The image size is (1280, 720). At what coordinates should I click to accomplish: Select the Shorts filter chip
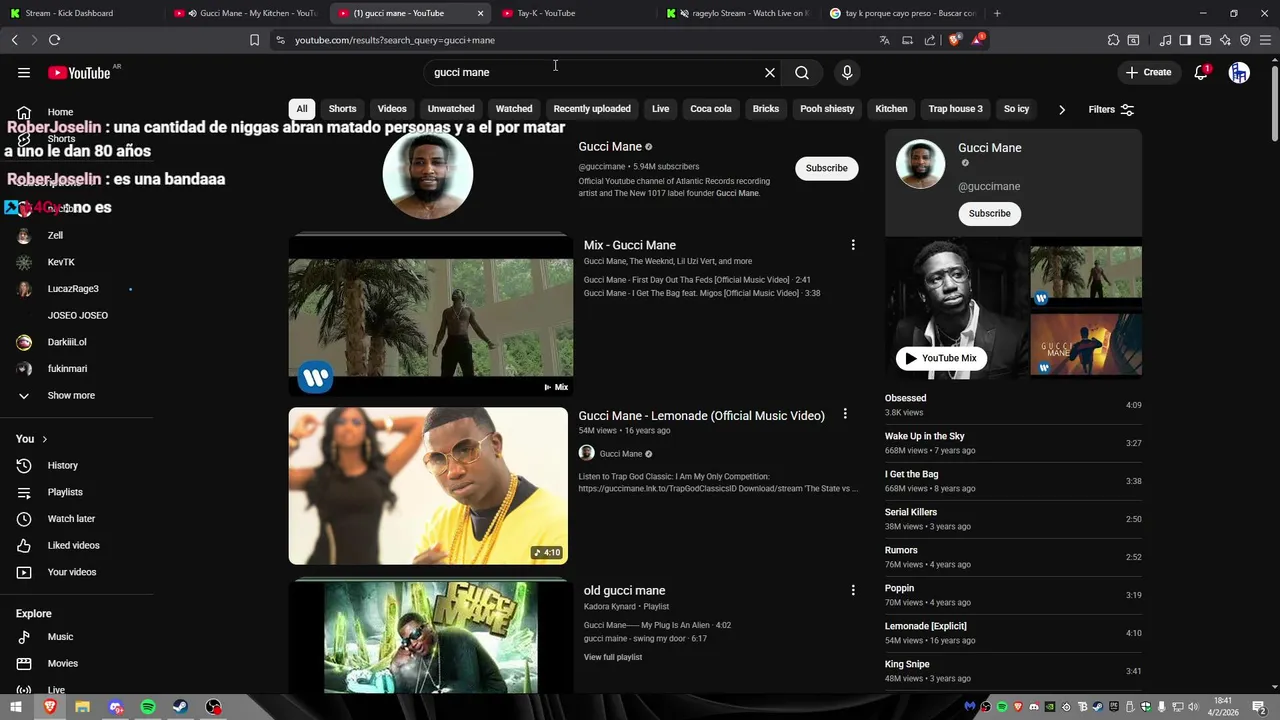click(x=342, y=109)
